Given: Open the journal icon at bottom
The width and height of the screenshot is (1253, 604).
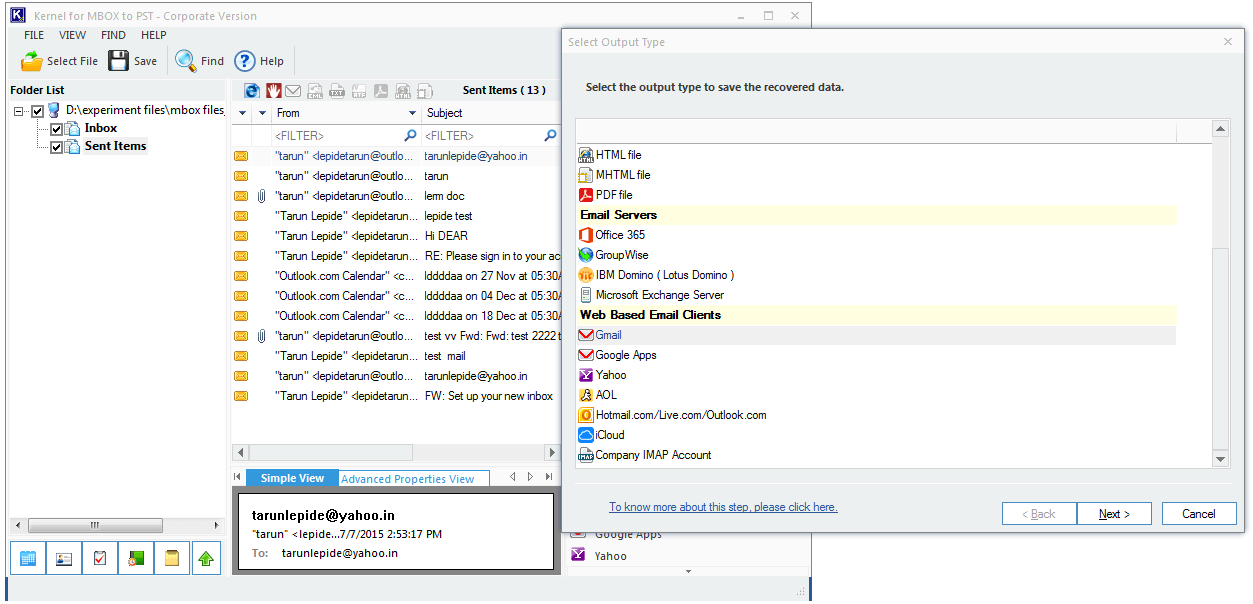Looking at the screenshot, I should 135,558.
